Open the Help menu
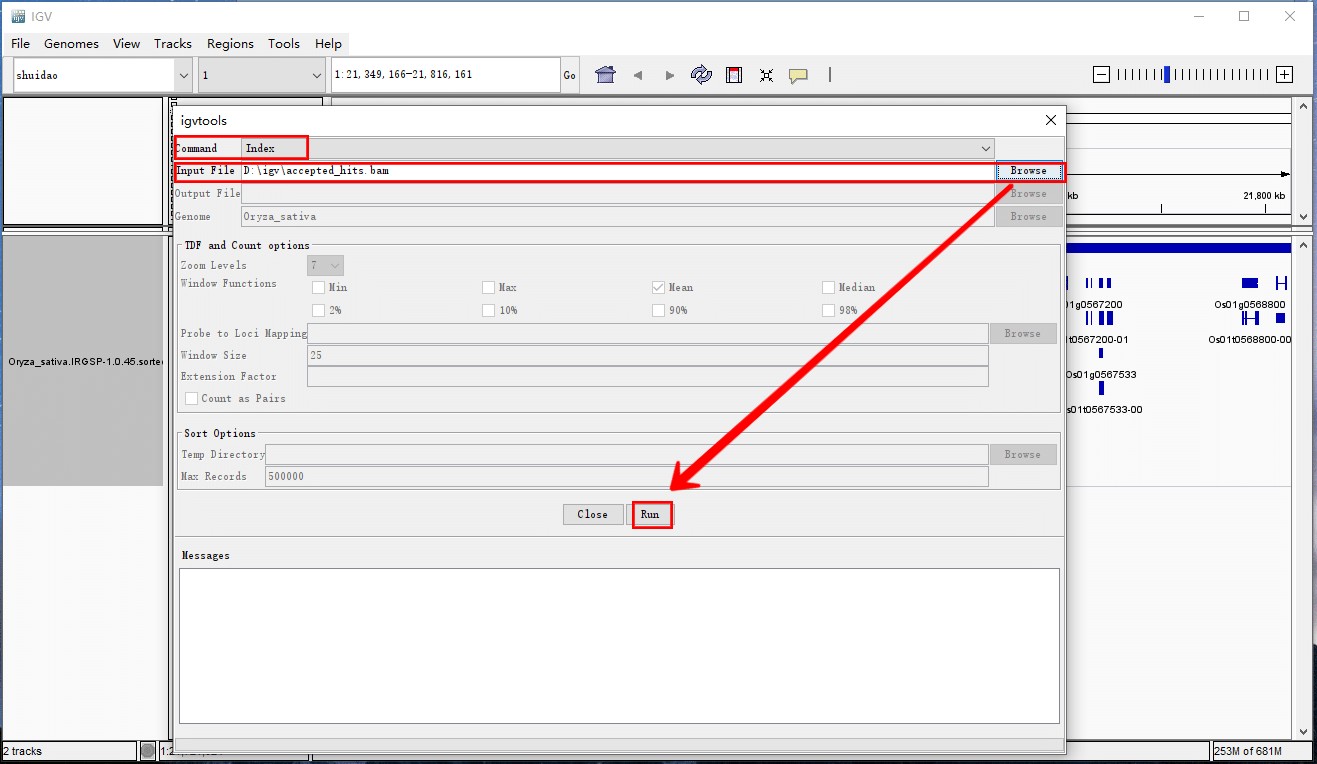 (328, 44)
